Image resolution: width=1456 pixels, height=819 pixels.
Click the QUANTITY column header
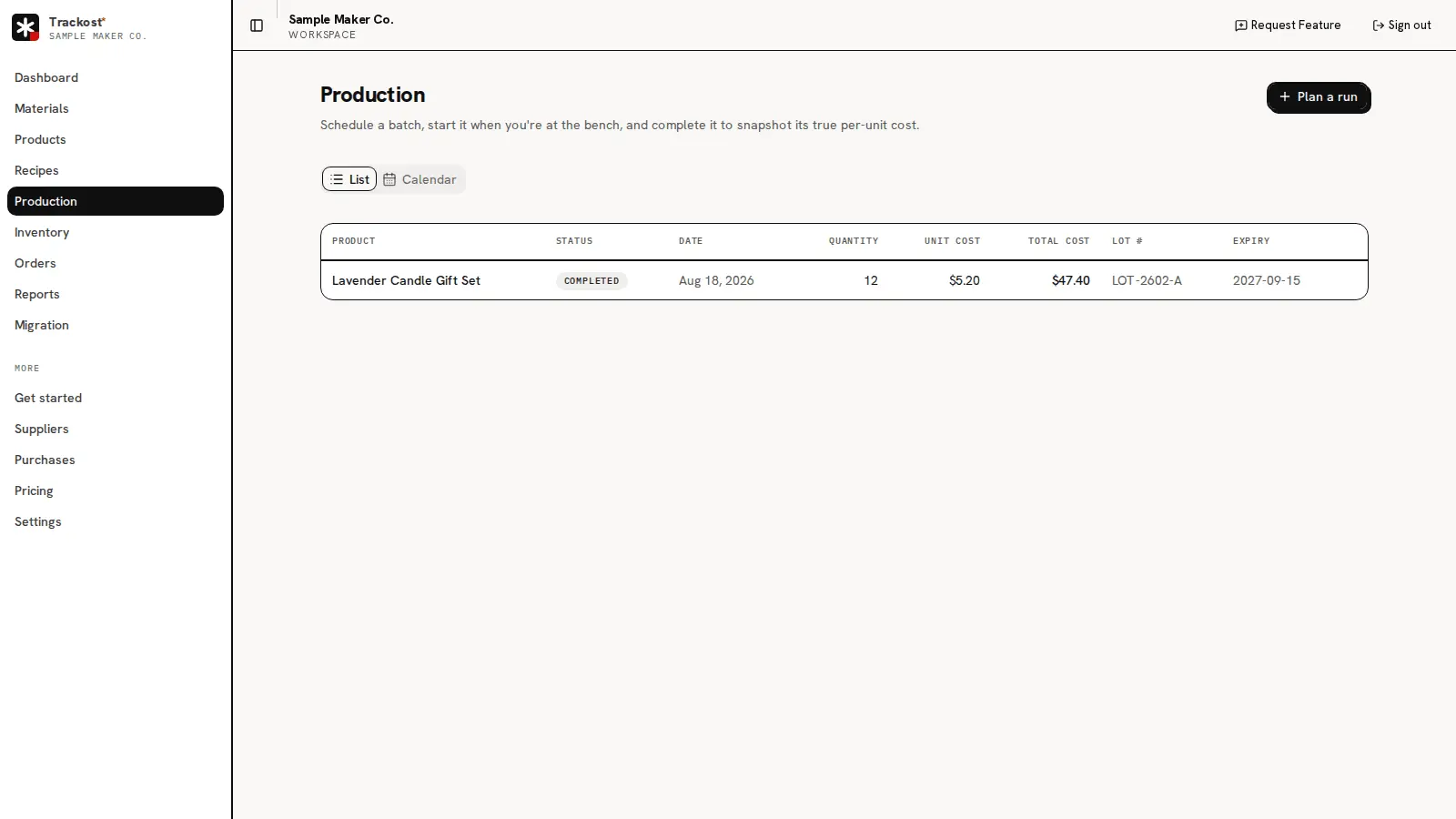pyautogui.click(x=854, y=241)
